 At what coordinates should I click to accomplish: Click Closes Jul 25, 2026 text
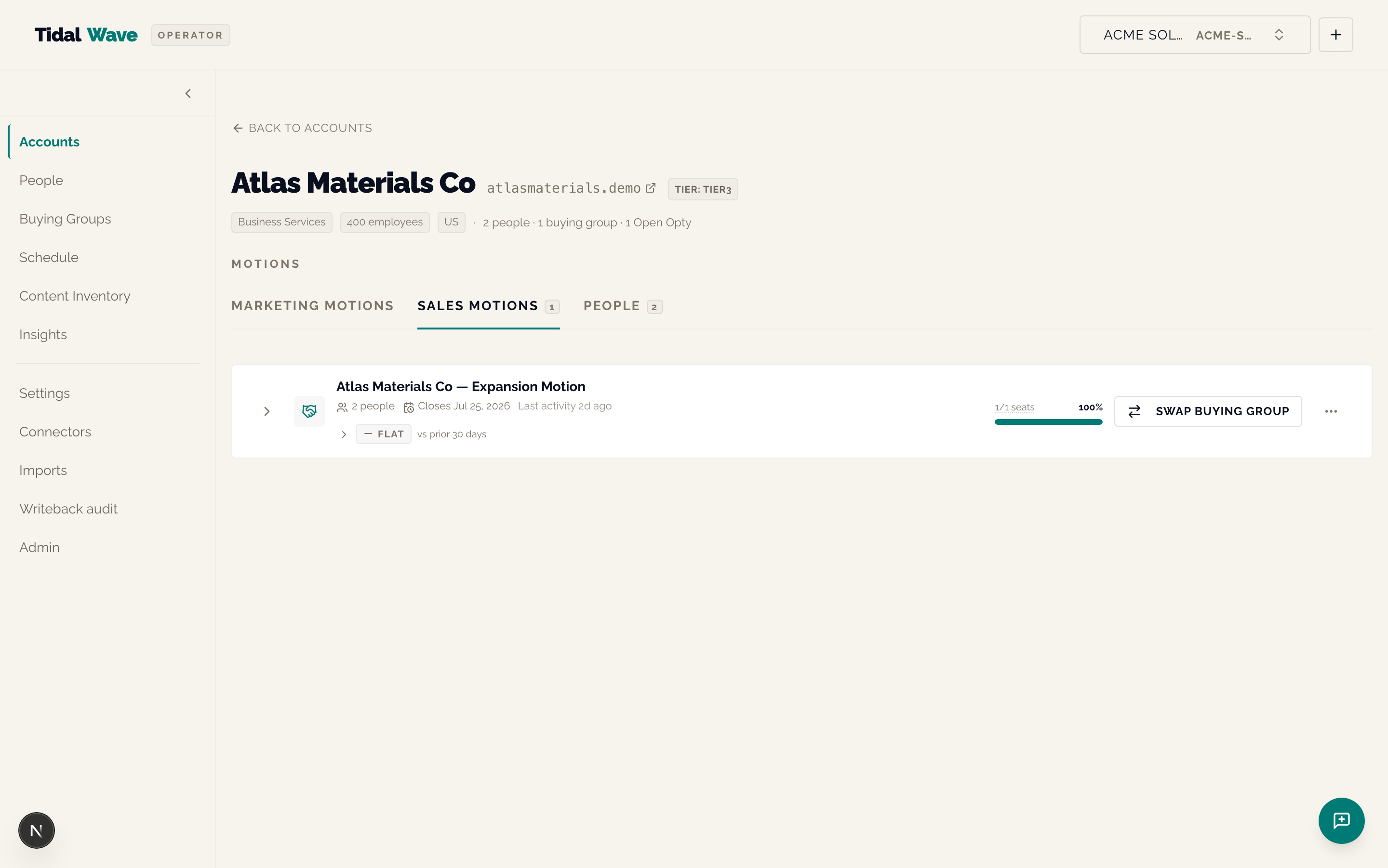point(464,406)
